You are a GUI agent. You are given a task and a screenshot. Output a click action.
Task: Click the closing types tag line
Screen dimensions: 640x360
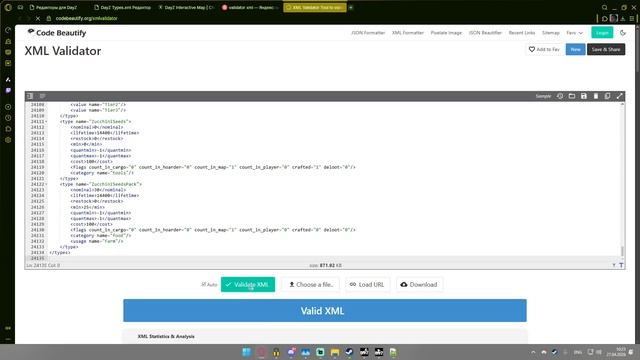coord(60,253)
